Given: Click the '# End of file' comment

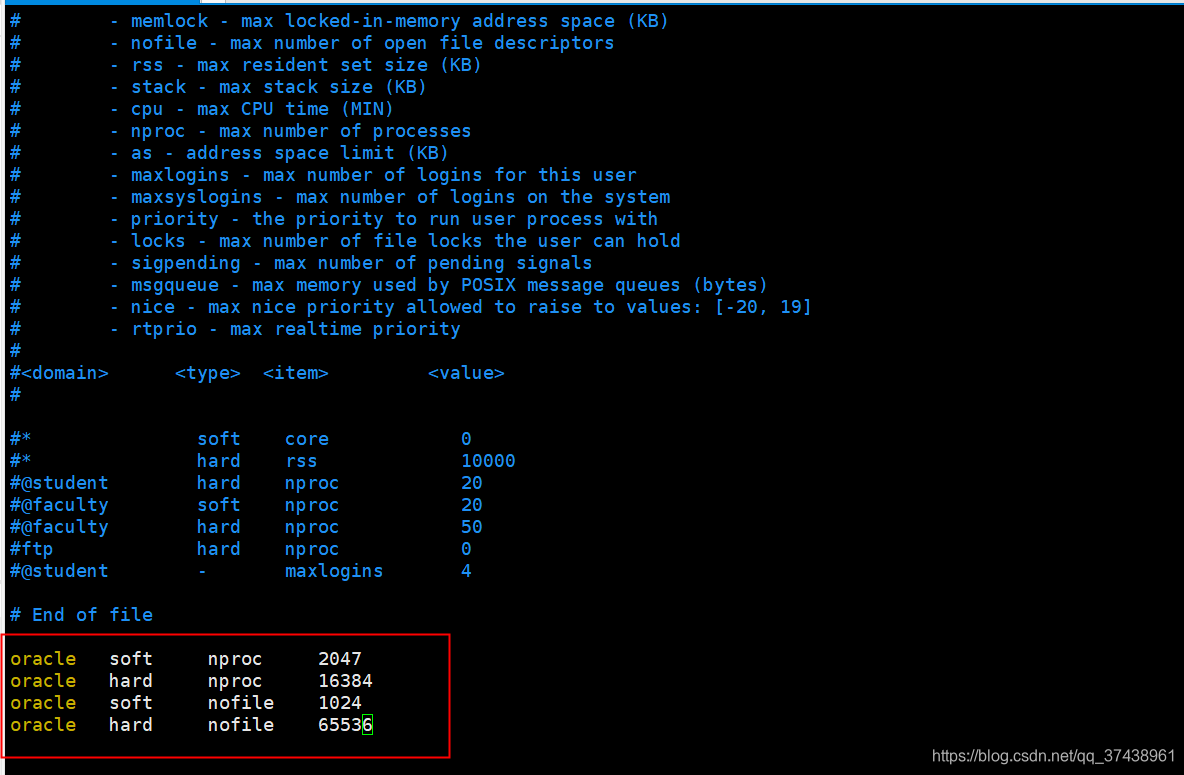Looking at the screenshot, I should point(82,615).
